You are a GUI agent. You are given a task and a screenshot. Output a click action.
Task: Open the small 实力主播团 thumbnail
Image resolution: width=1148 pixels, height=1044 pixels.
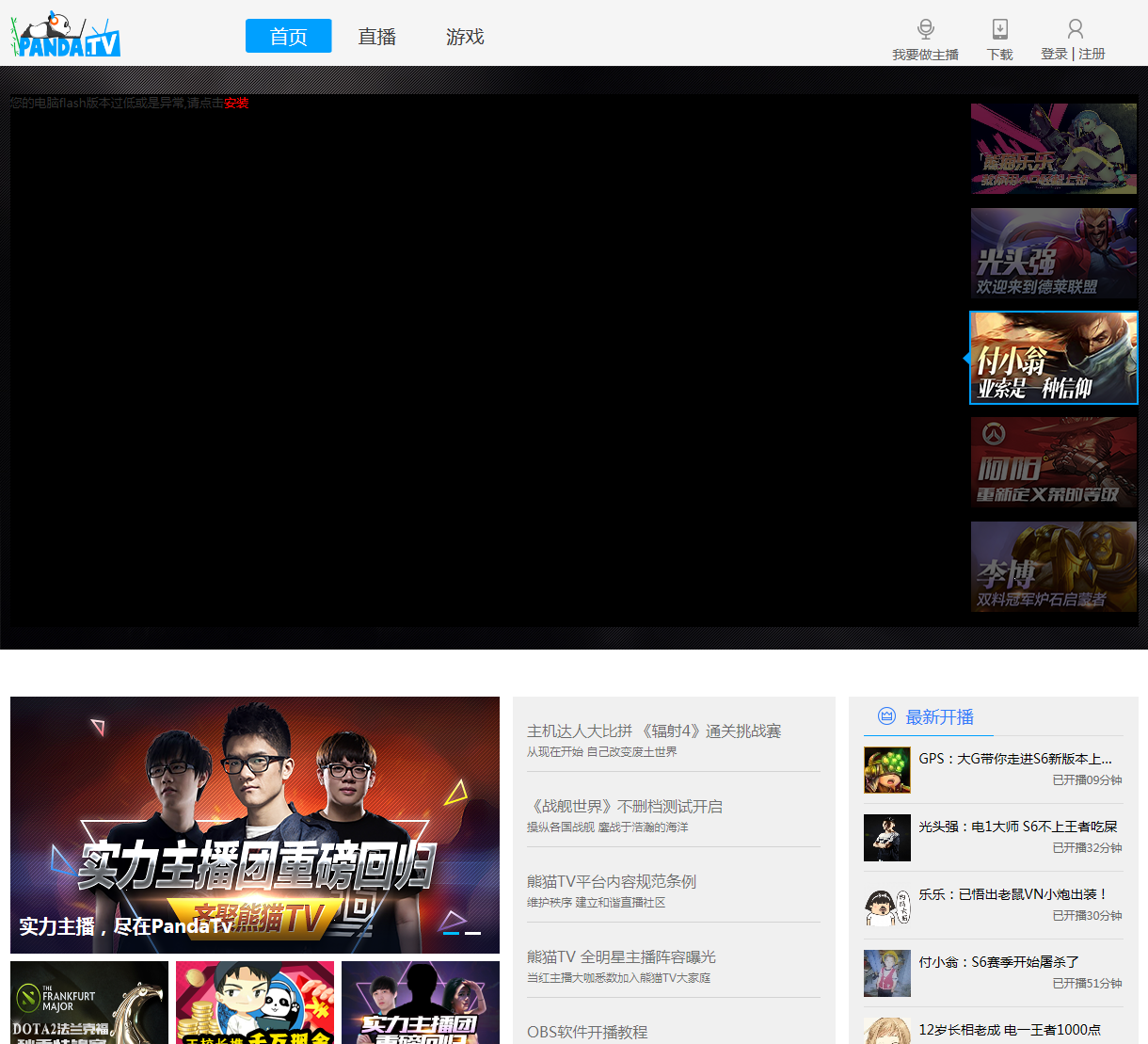pos(421,1003)
